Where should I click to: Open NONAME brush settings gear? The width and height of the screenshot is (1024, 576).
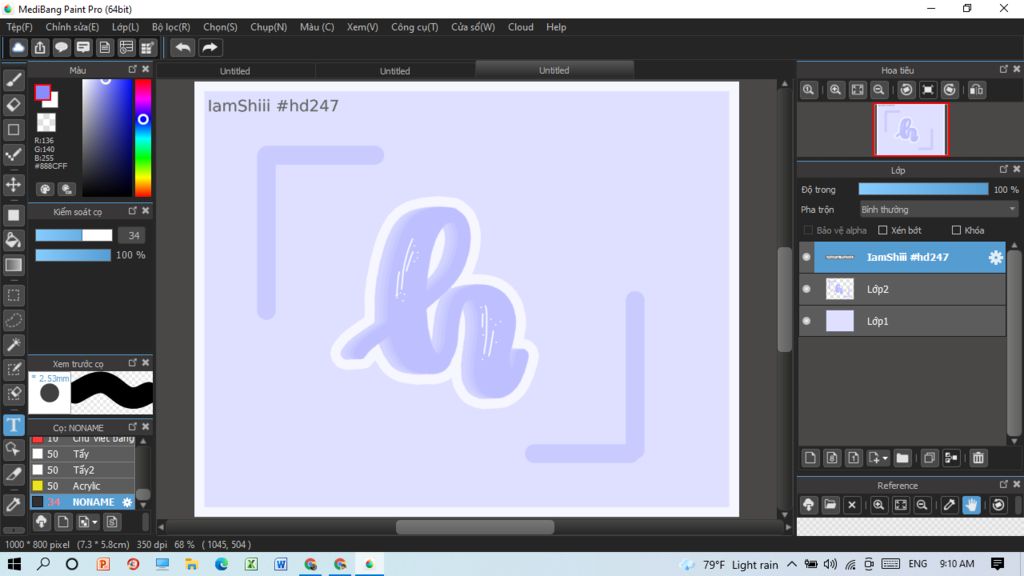[x=127, y=502]
